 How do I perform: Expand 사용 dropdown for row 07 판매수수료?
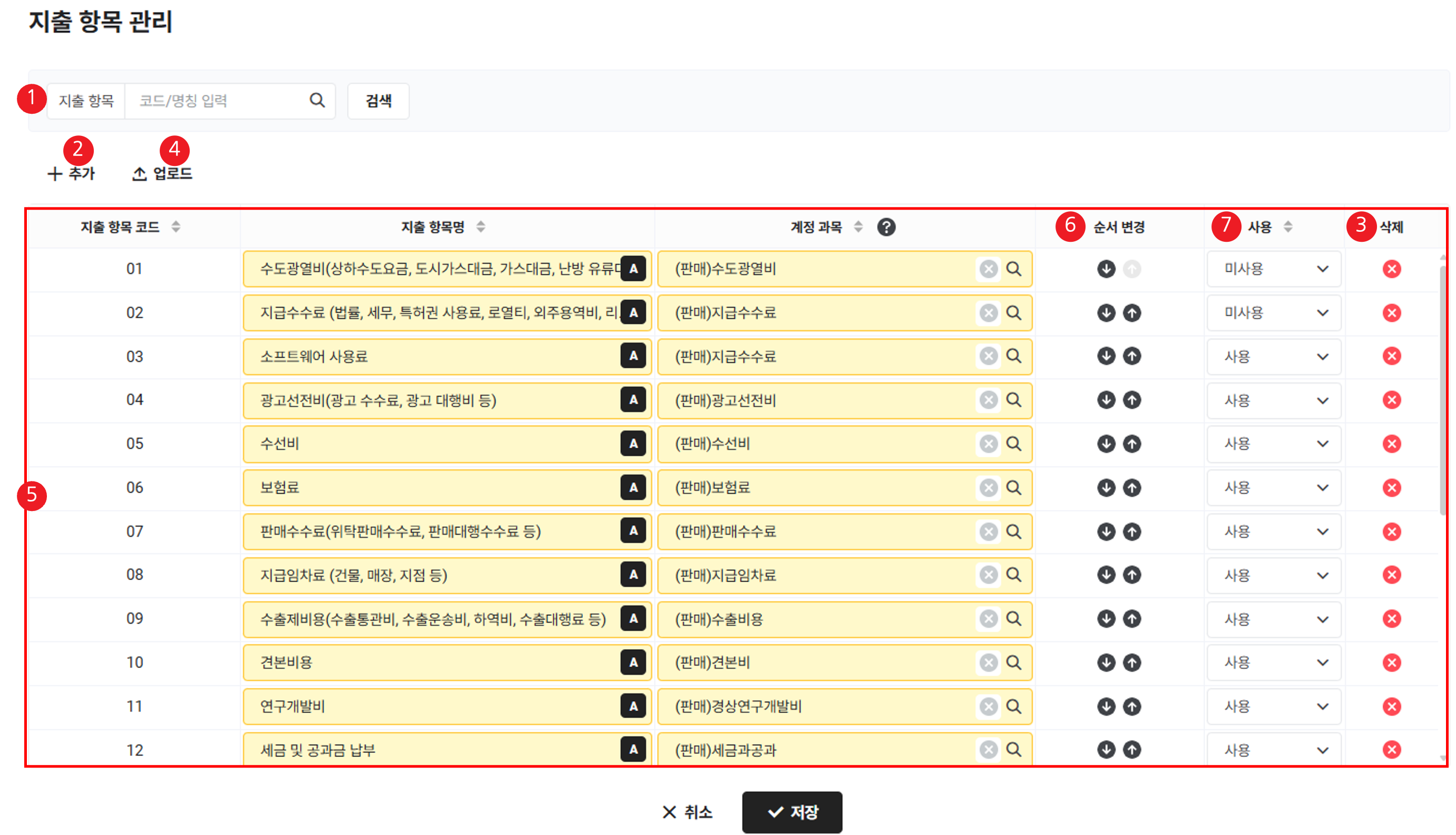[1274, 532]
